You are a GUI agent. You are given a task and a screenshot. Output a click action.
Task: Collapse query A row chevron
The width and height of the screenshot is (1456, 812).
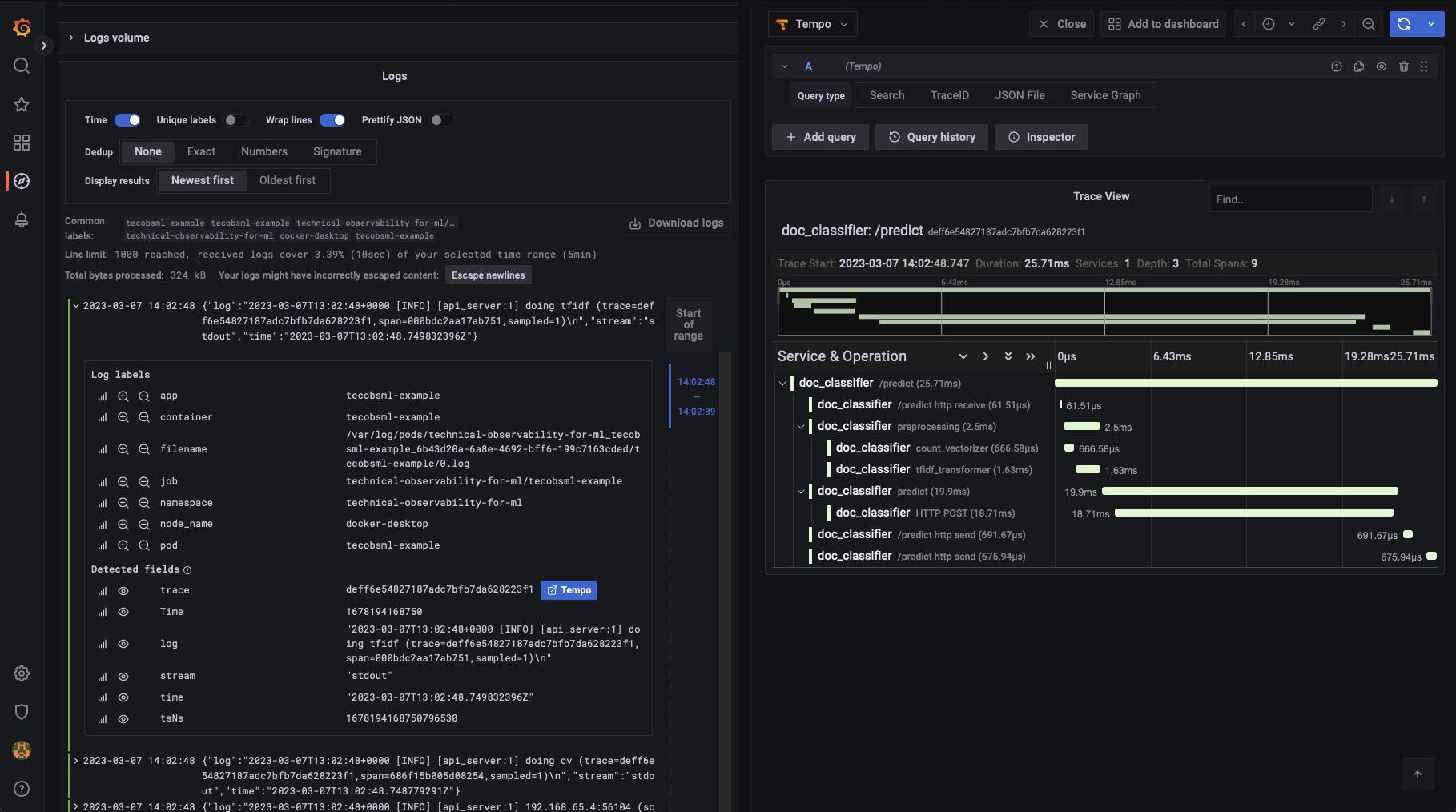coord(785,66)
